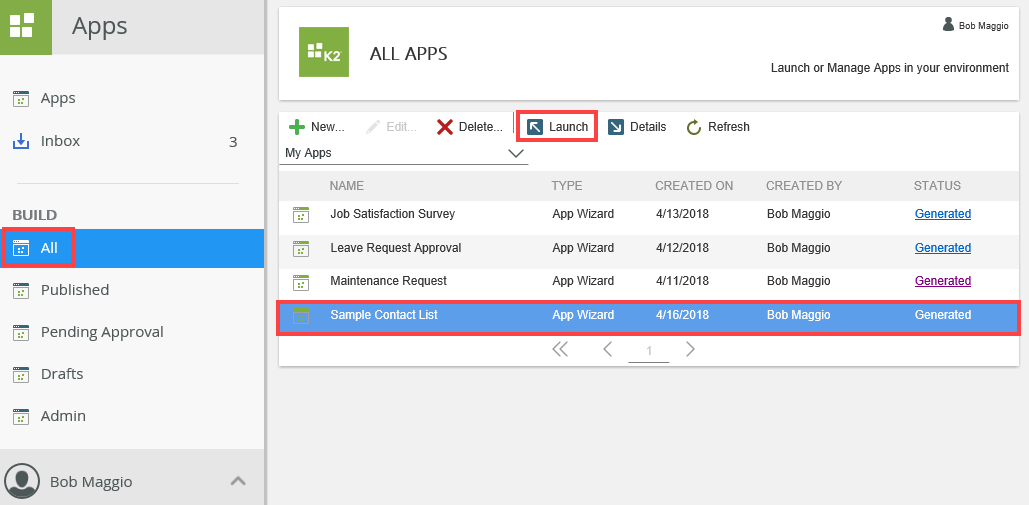
Task: Click the Inbox download tray icon
Action: pos(20,141)
